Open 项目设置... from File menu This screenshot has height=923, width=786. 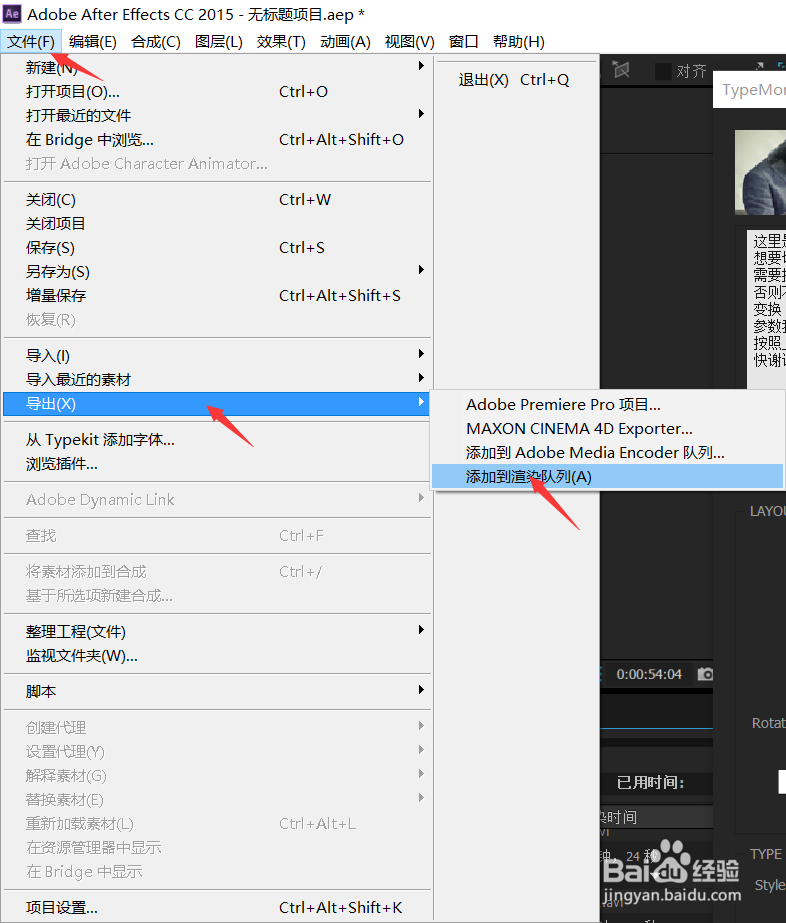(x=217, y=908)
